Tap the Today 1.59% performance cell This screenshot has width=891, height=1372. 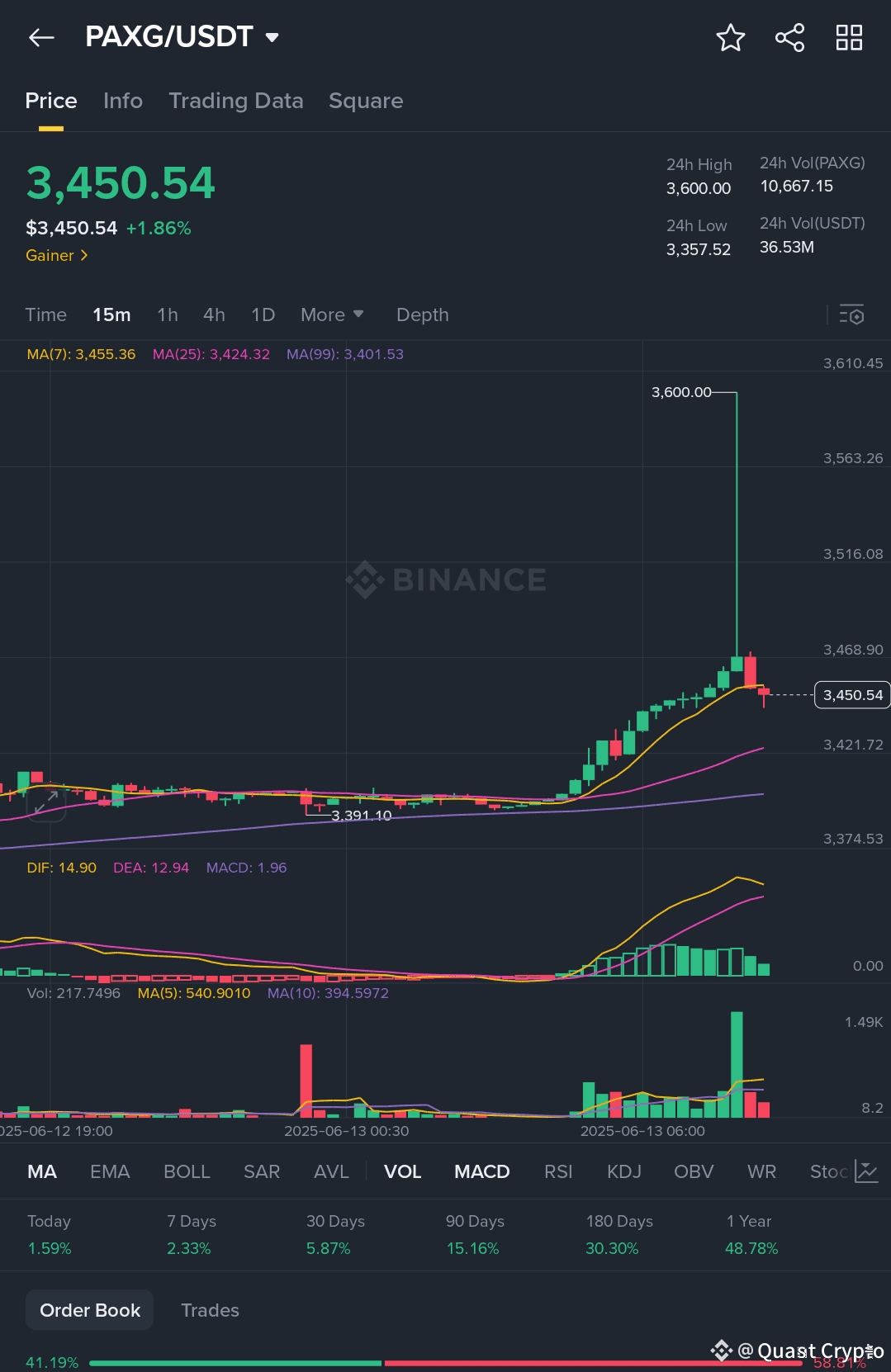pyautogui.click(x=50, y=1234)
